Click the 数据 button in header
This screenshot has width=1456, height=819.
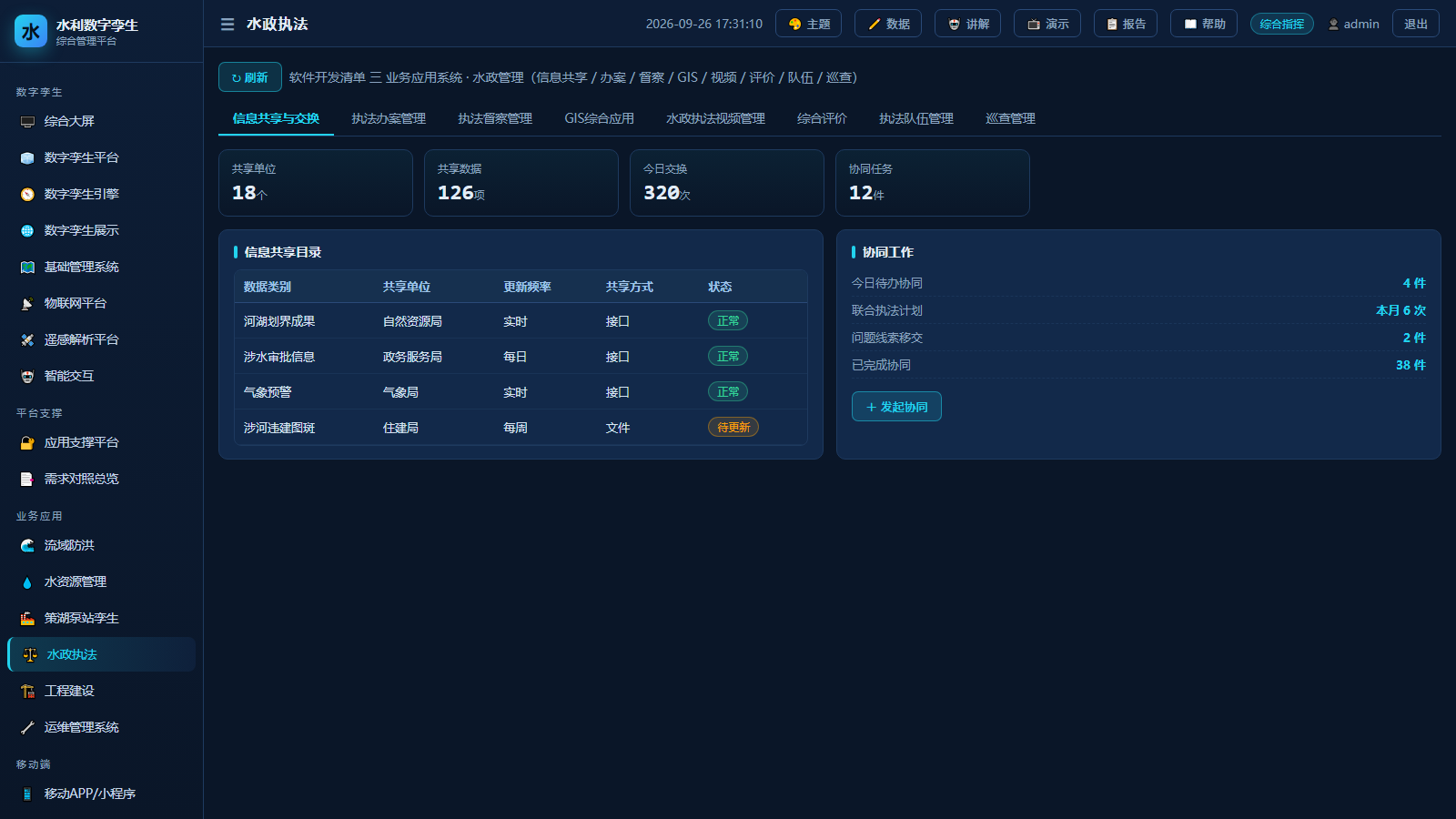[888, 24]
